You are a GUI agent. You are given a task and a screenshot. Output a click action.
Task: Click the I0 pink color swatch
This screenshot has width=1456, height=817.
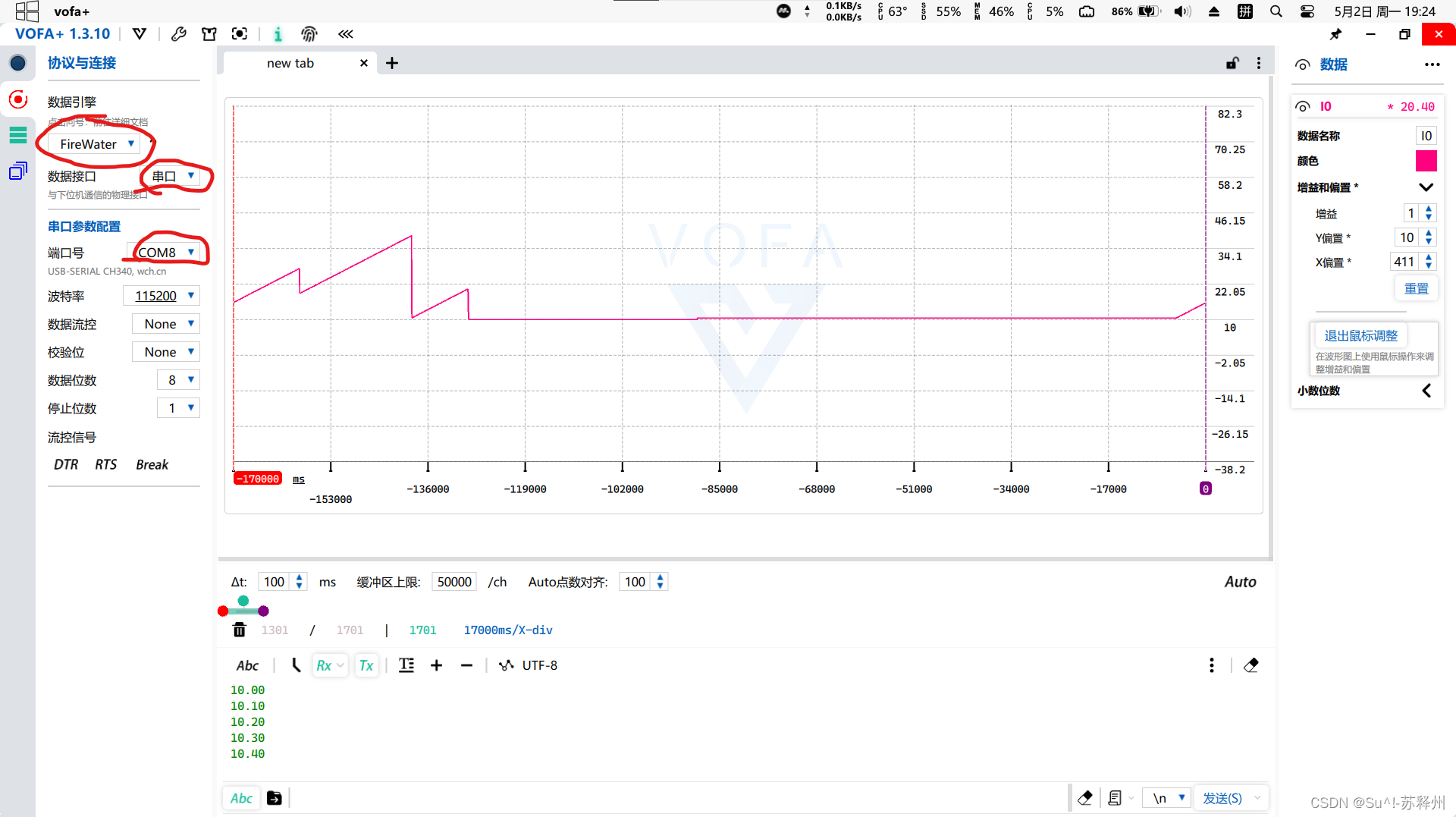(1426, 161)
